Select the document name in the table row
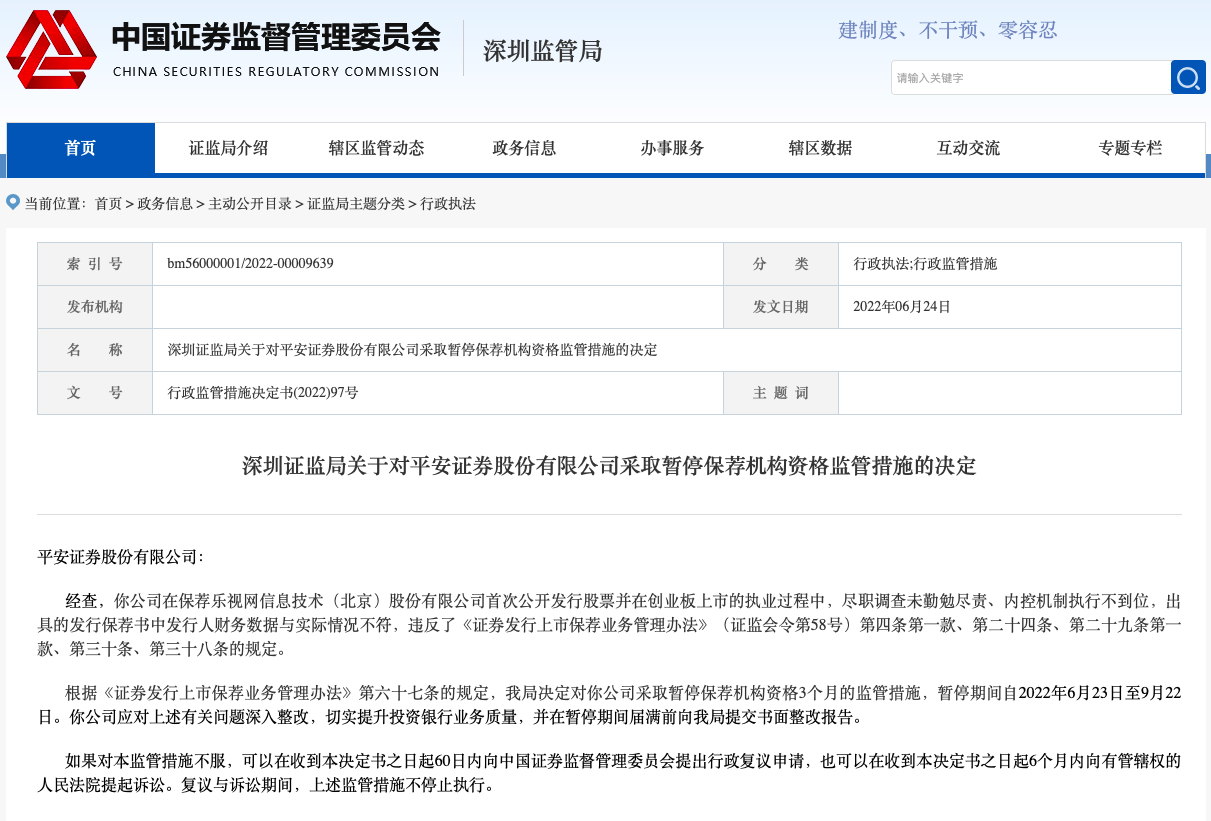This screenshot has height=821, width=1211. click(x=413, y=350)
